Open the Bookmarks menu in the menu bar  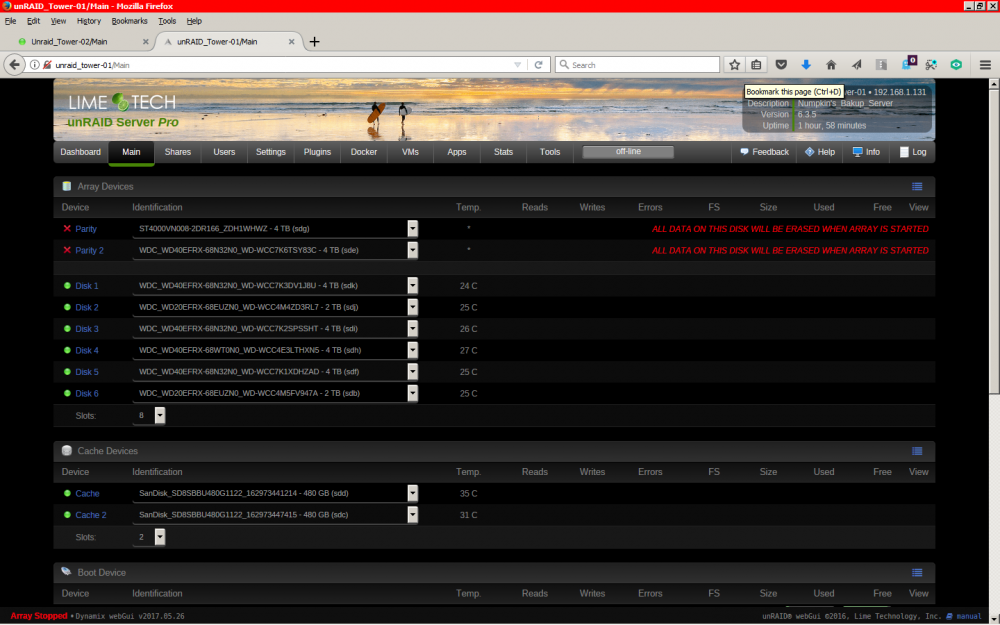coord(129,21)
